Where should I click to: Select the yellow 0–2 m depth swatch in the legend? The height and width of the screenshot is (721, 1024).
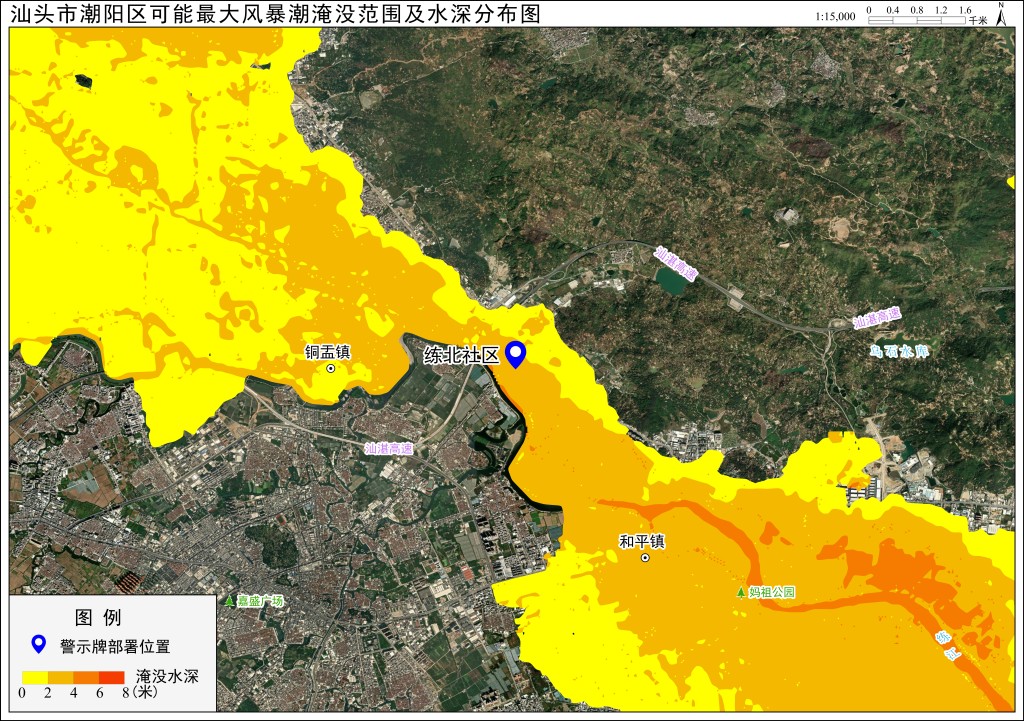tap(35, 678)
